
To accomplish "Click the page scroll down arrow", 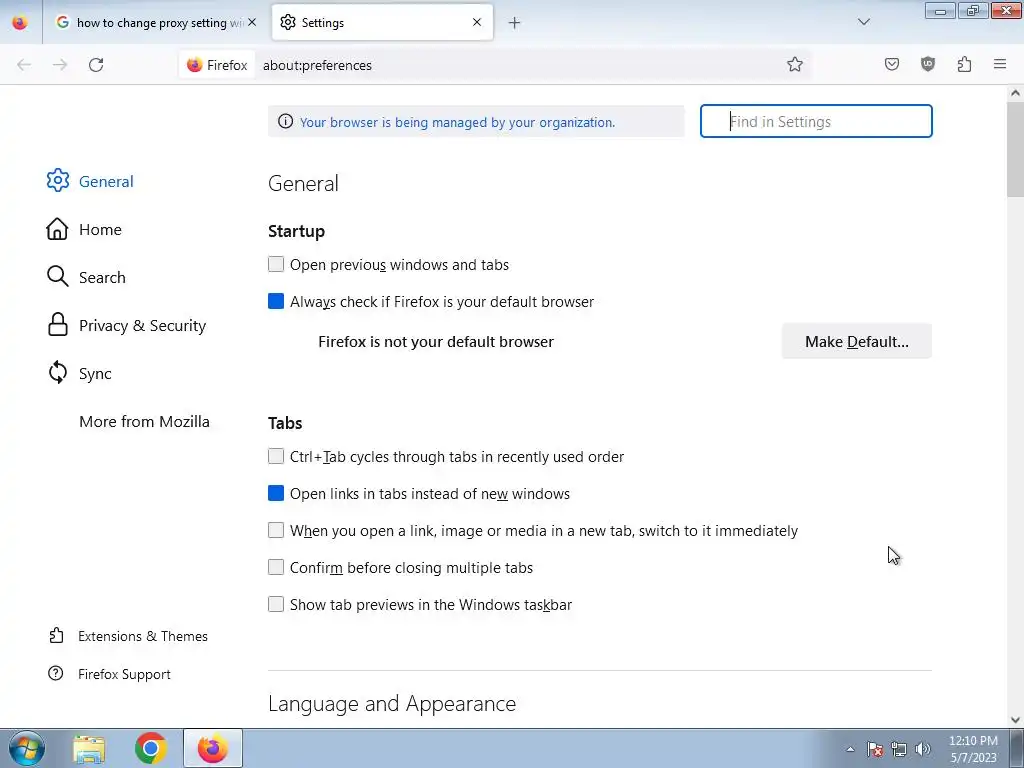I will tap(1015, 720).
